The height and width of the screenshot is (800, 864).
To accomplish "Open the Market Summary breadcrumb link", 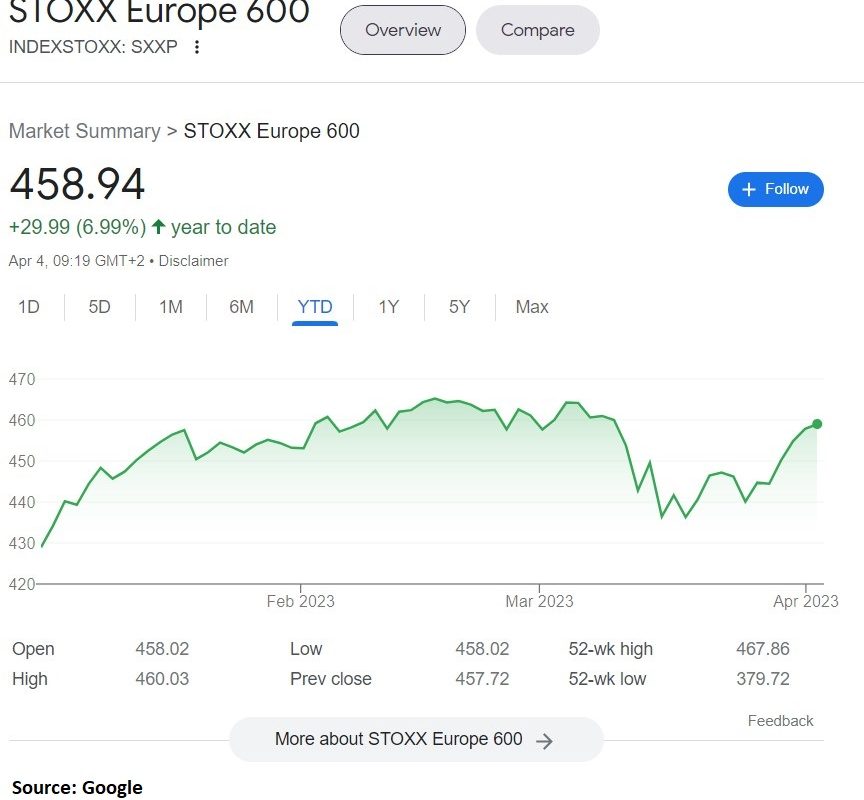I will click(x=85, y=131).
